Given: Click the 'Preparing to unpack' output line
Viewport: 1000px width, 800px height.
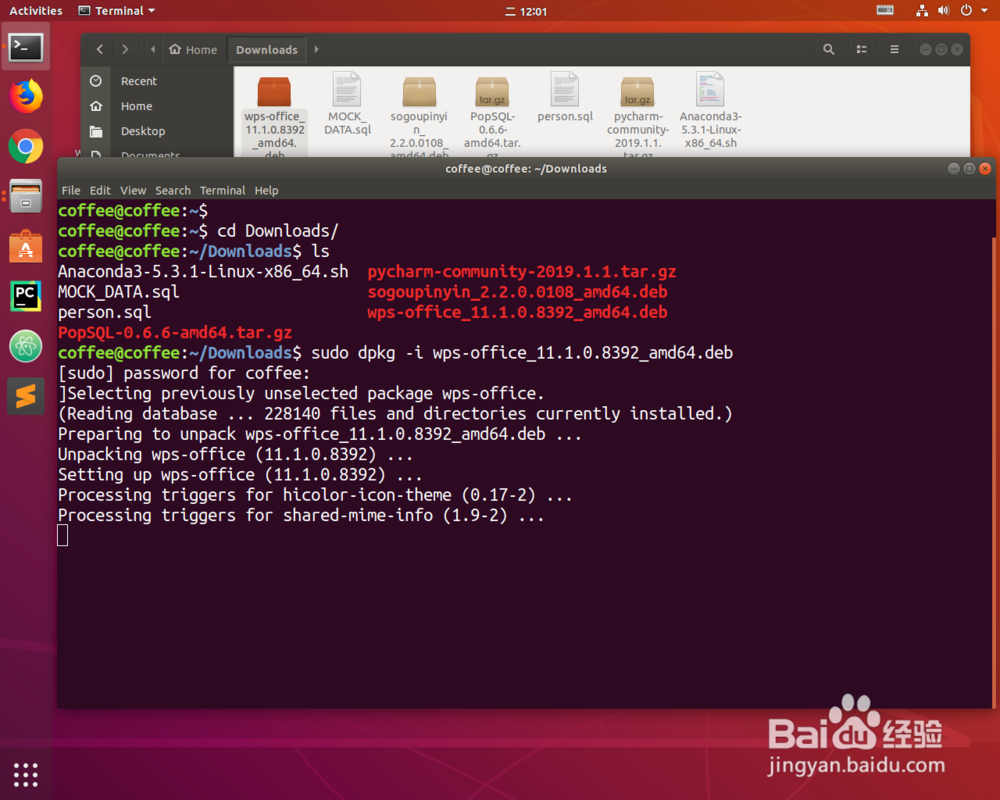Looking at the screenshot, I should pos(320,434).
